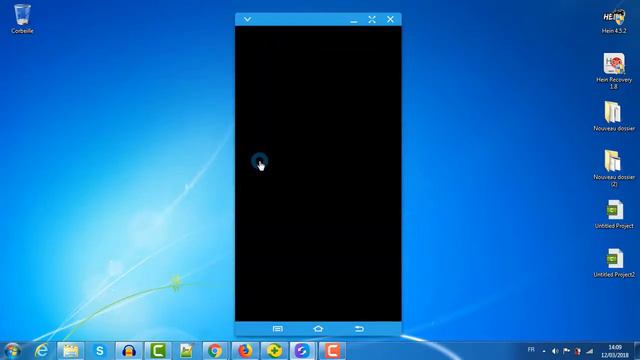
Task: Show hidden system tray icons
Action: click(544, 351)
